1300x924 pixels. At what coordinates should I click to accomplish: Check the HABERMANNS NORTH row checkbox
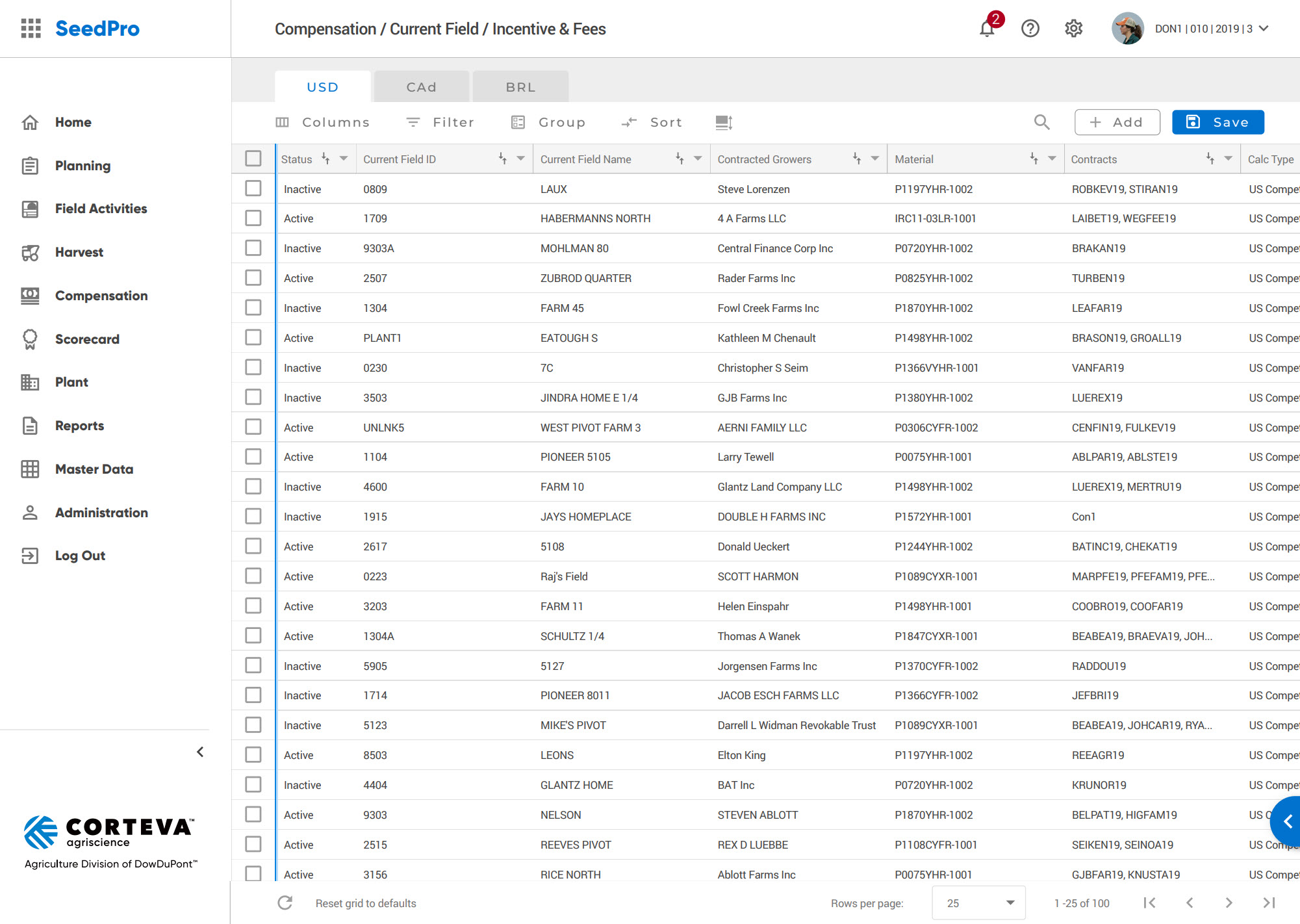click(x=253, y=218)
